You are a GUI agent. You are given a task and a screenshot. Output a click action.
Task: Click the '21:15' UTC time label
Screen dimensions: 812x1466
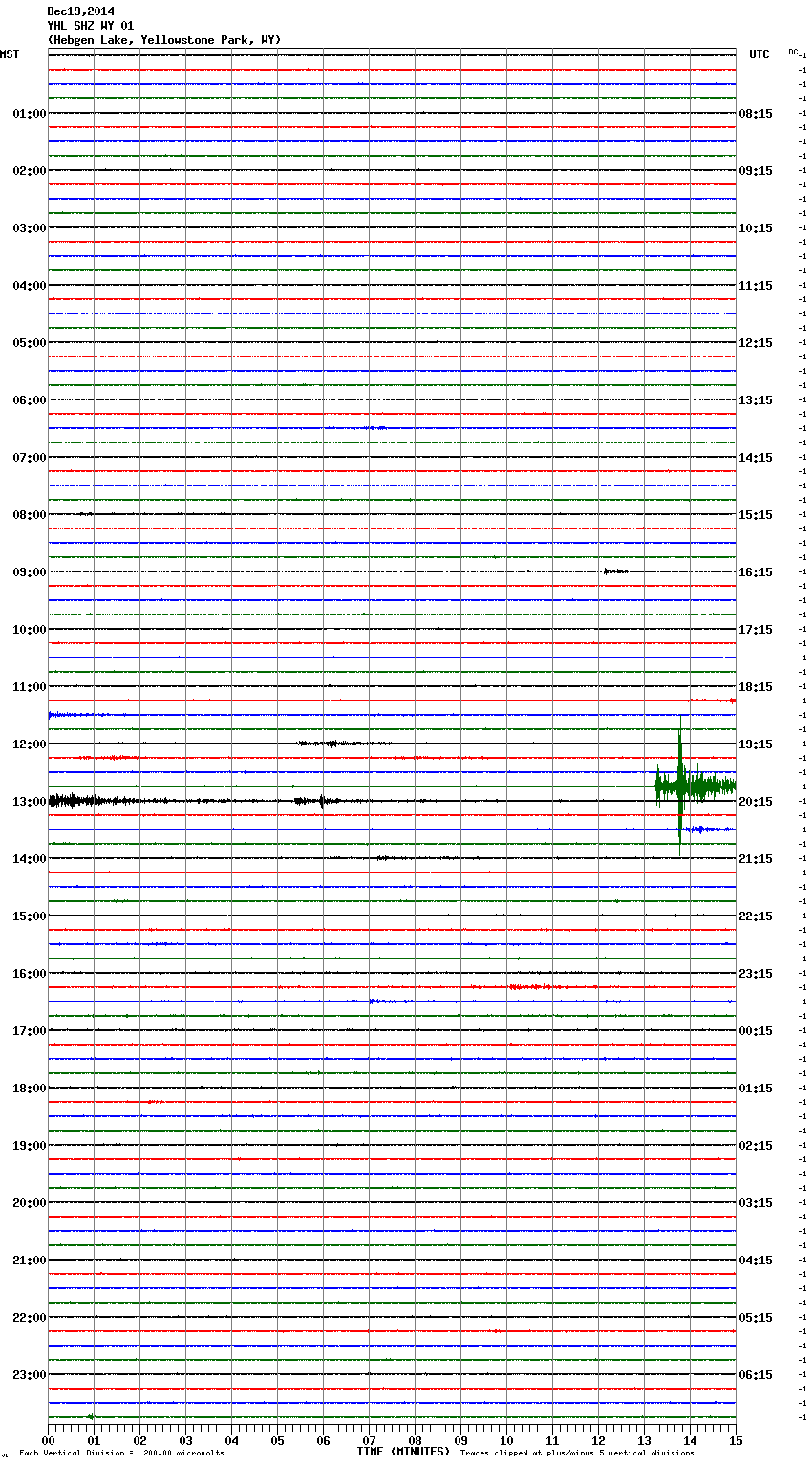point(756,859)
